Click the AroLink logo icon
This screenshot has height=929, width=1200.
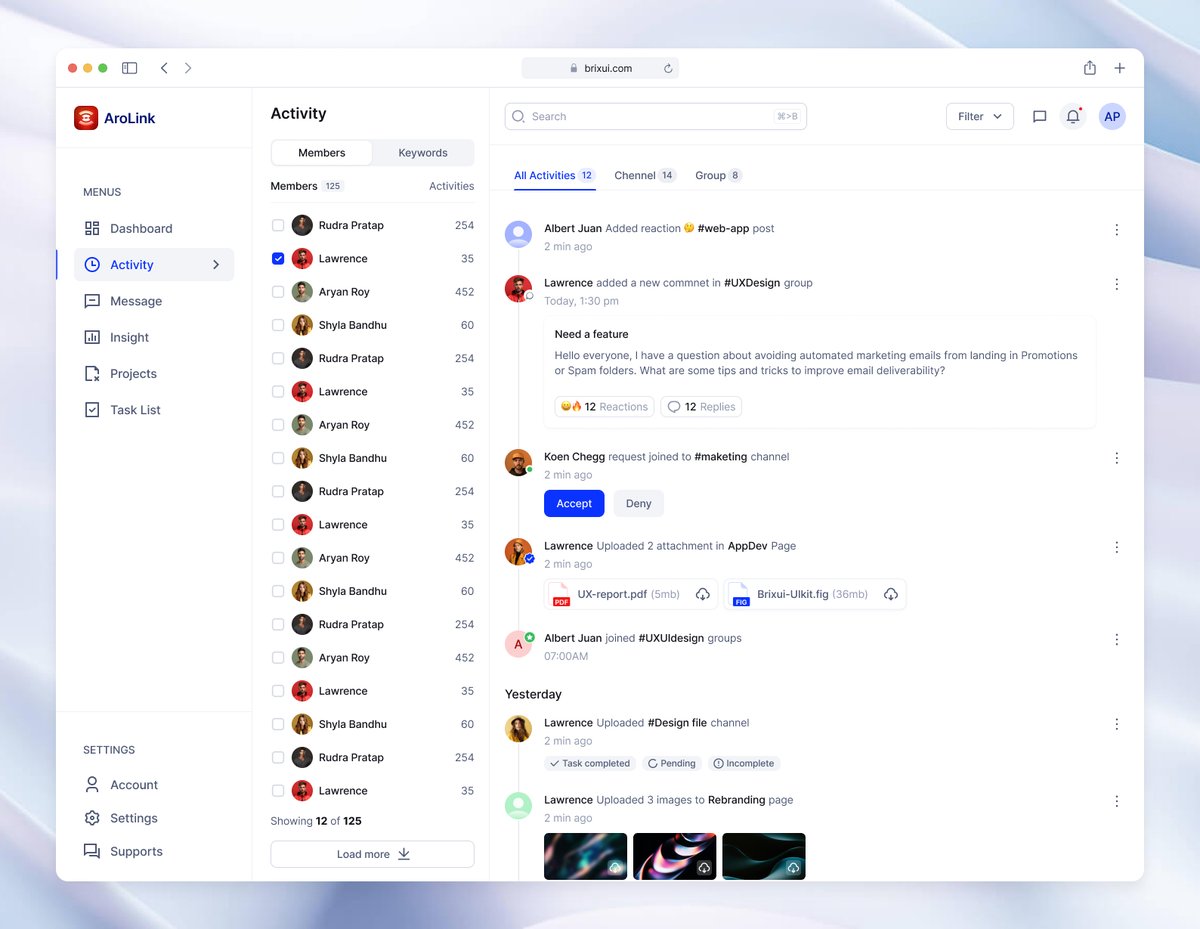point(86,118)
